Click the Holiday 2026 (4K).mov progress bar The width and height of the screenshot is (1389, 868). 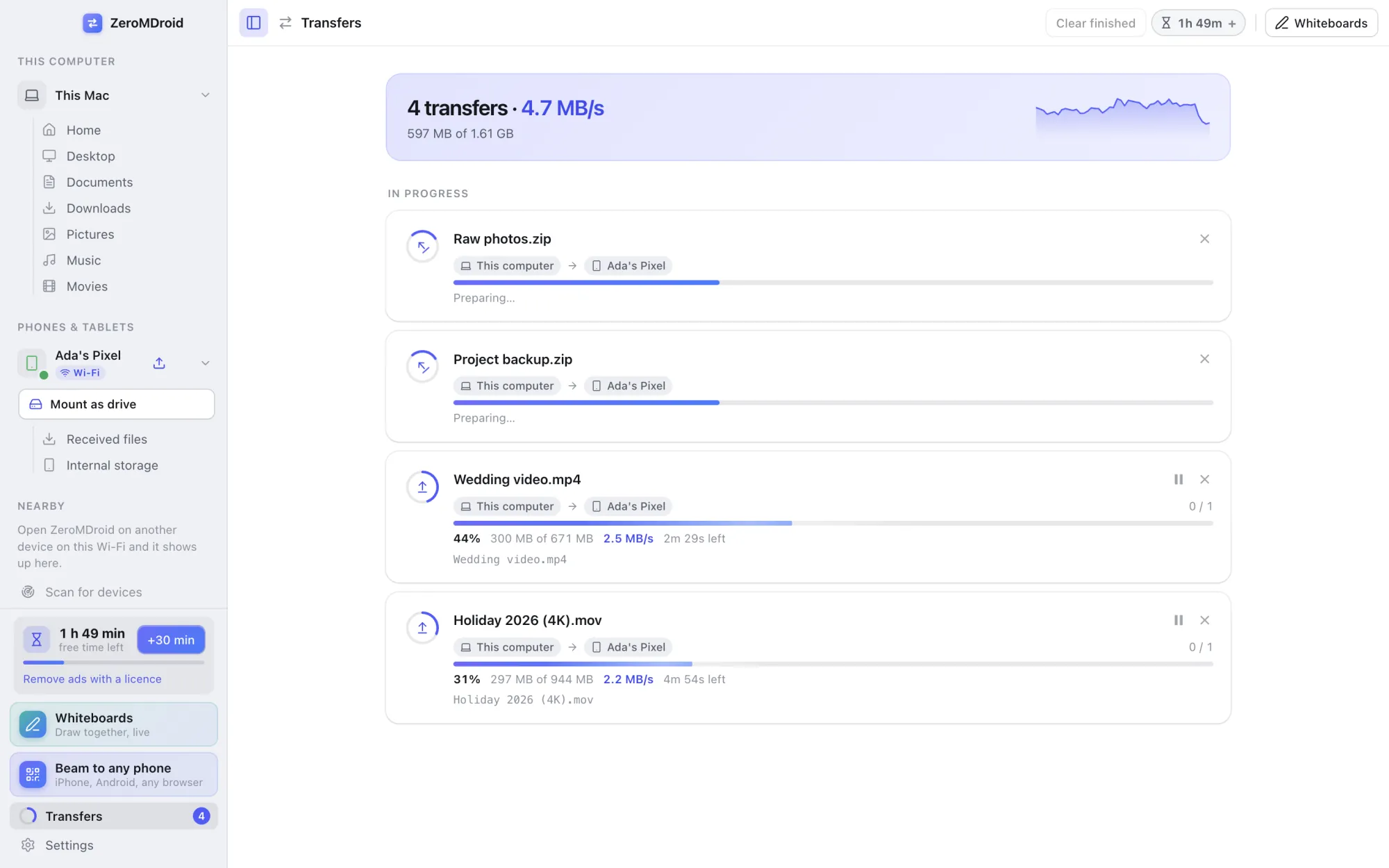coord(833,664)
